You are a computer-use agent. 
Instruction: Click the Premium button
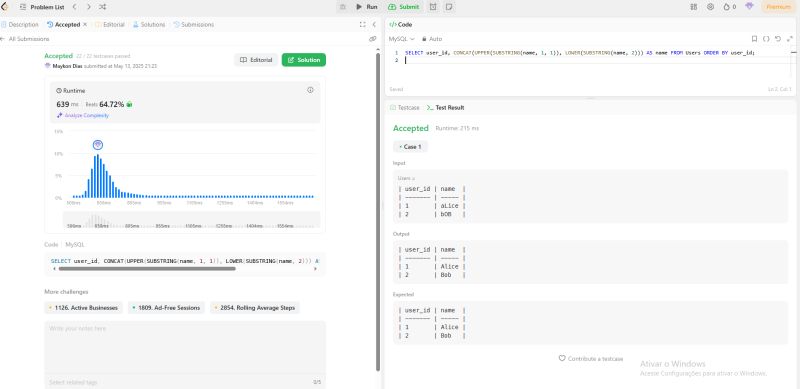pos(779,7)
